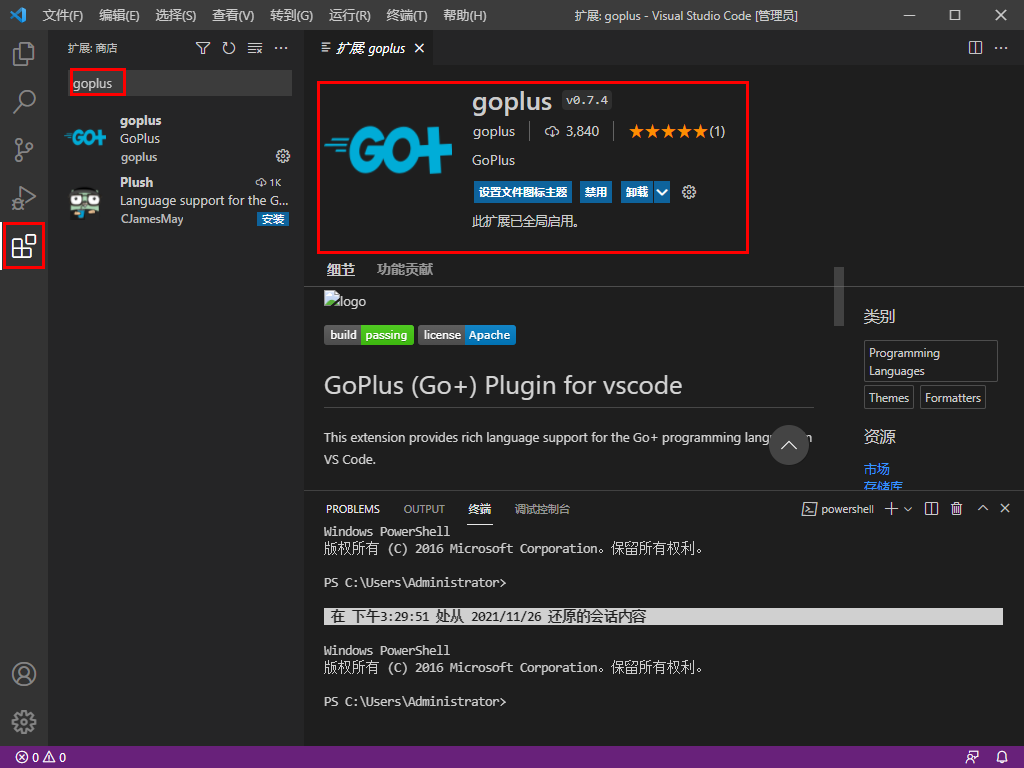Open the Search view in activity bar
The image size is (1024, 768).
[24, 102]
